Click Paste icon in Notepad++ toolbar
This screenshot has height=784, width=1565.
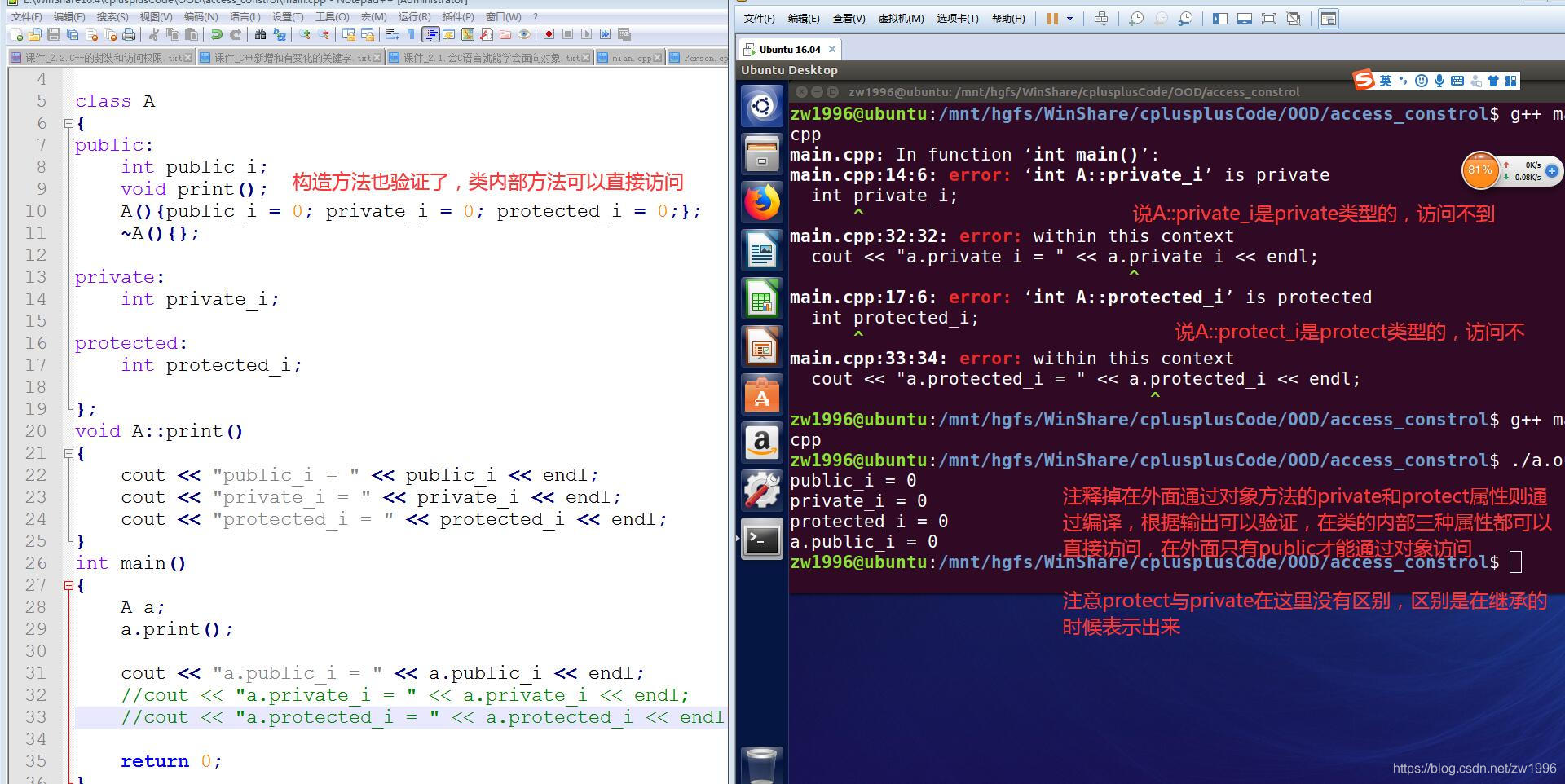191,34
